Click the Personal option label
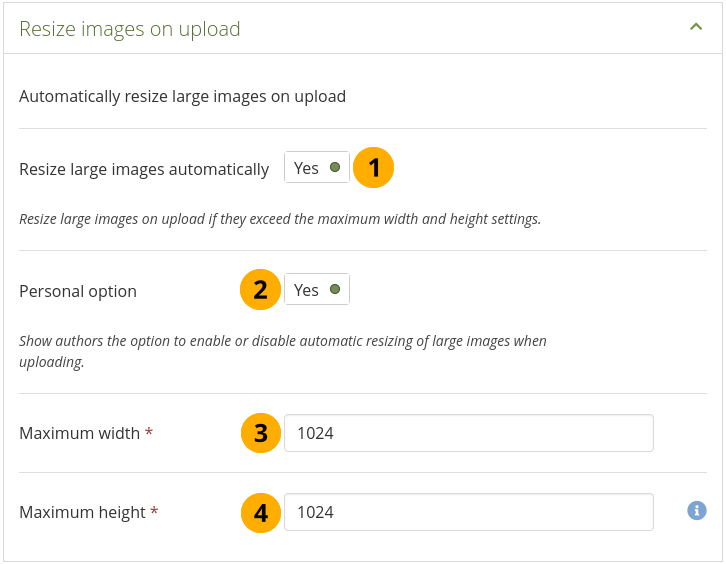The height and width of the screenshot is (564, 726). click(78, 291)
